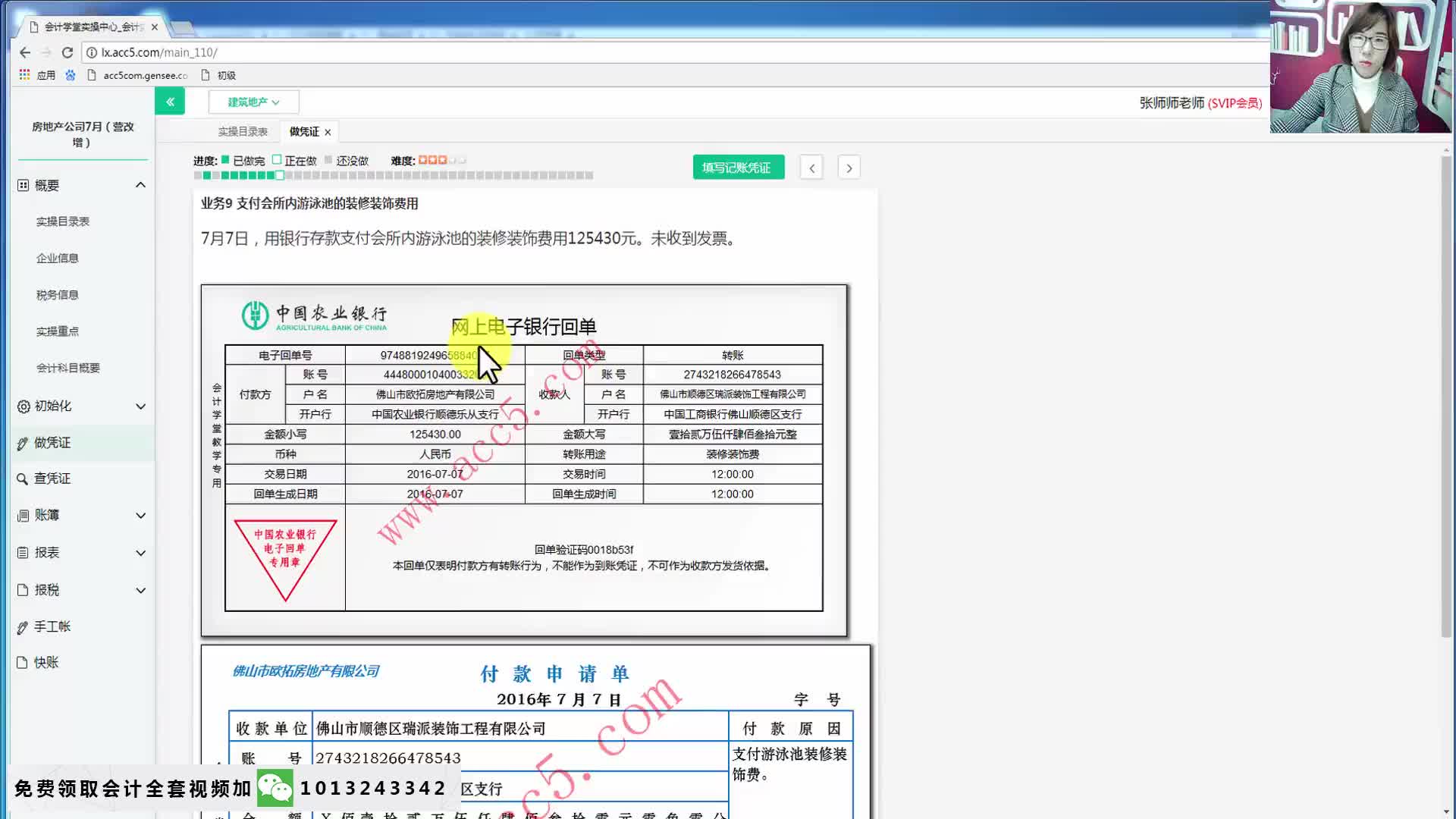Open the 建筑地产 industry dropdown
This screenshot has width=1456, height=819.
[x=253, y=101]
